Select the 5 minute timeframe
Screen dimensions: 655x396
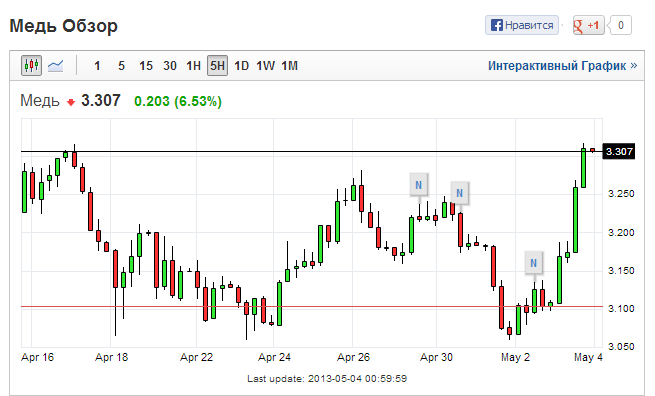pos(122,66)
